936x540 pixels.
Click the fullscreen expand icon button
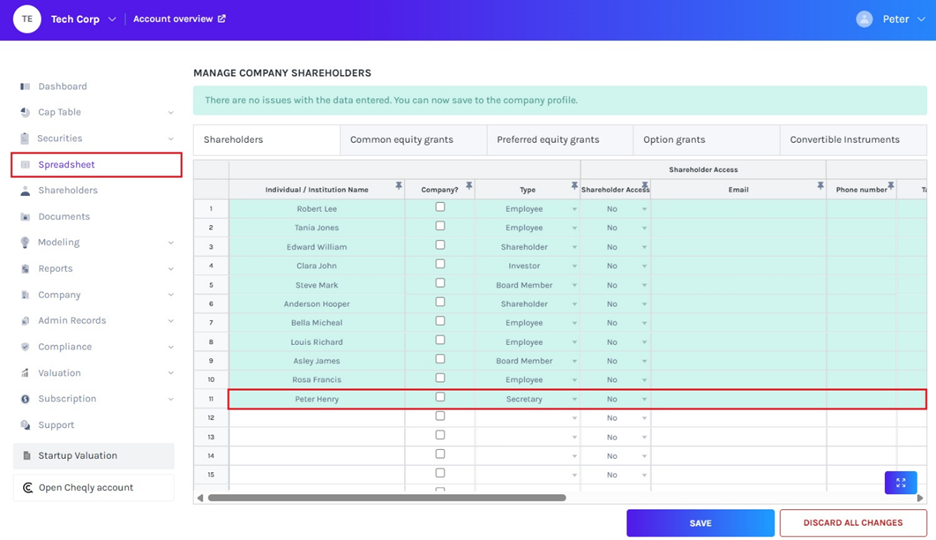pos(900,483)
